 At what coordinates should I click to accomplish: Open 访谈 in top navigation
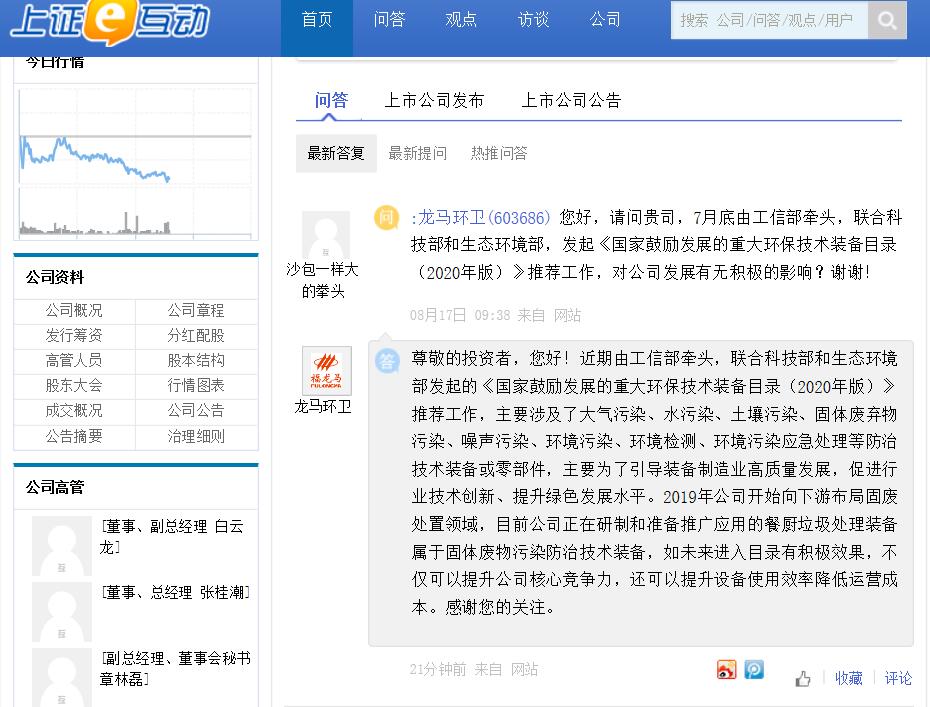click(533, 20)
